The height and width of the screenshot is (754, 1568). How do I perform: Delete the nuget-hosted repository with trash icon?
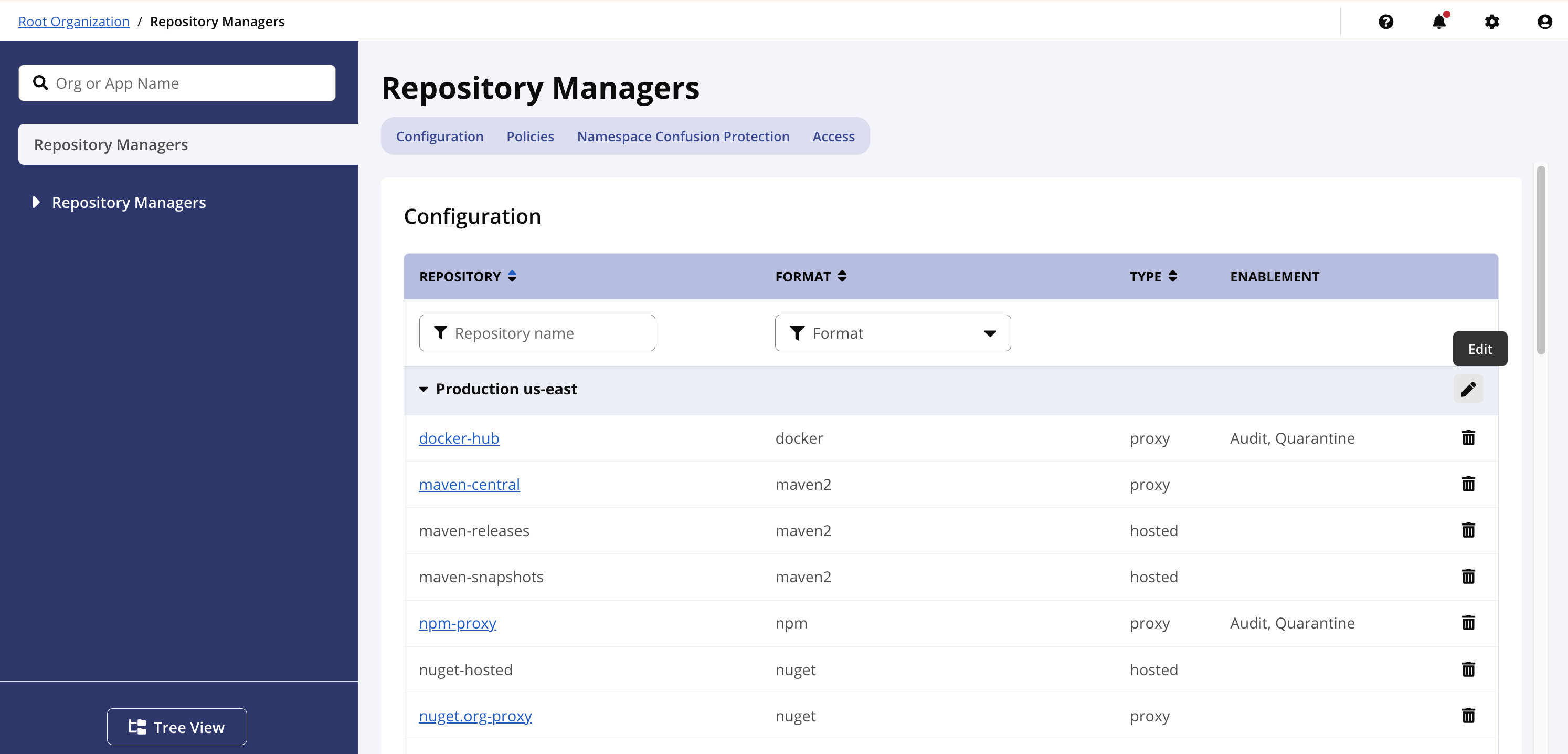tap(1468, 669)
